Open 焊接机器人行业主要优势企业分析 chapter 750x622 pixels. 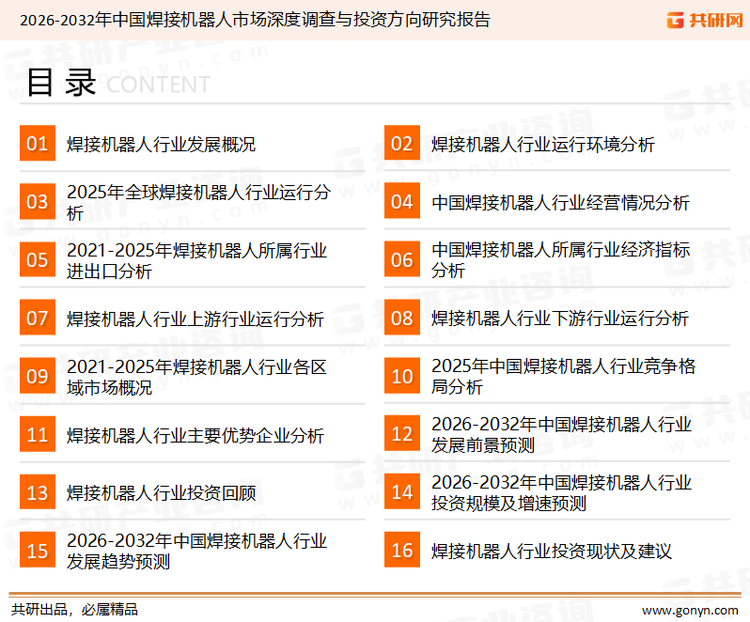click(x=195, y=435)
